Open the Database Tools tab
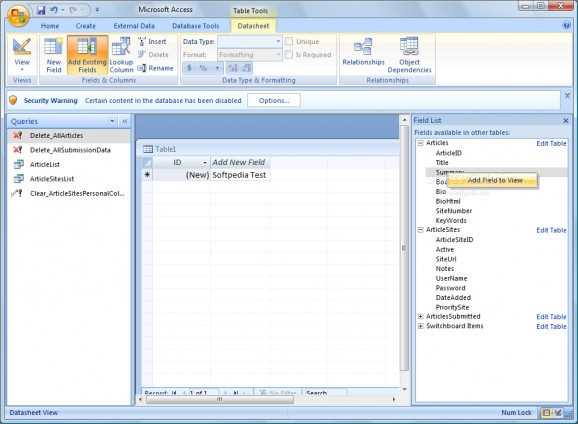Viewport: 578px width, 424px height. pyautogui.click(x=196, y=26)
